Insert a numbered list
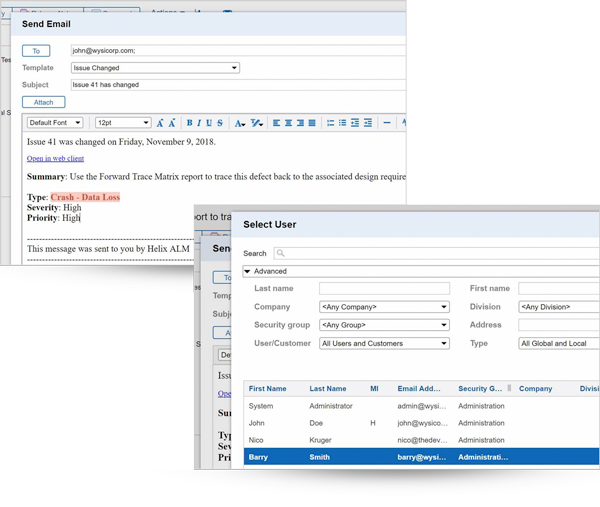The height and width of the screenshot is (507, 600). 331,123
